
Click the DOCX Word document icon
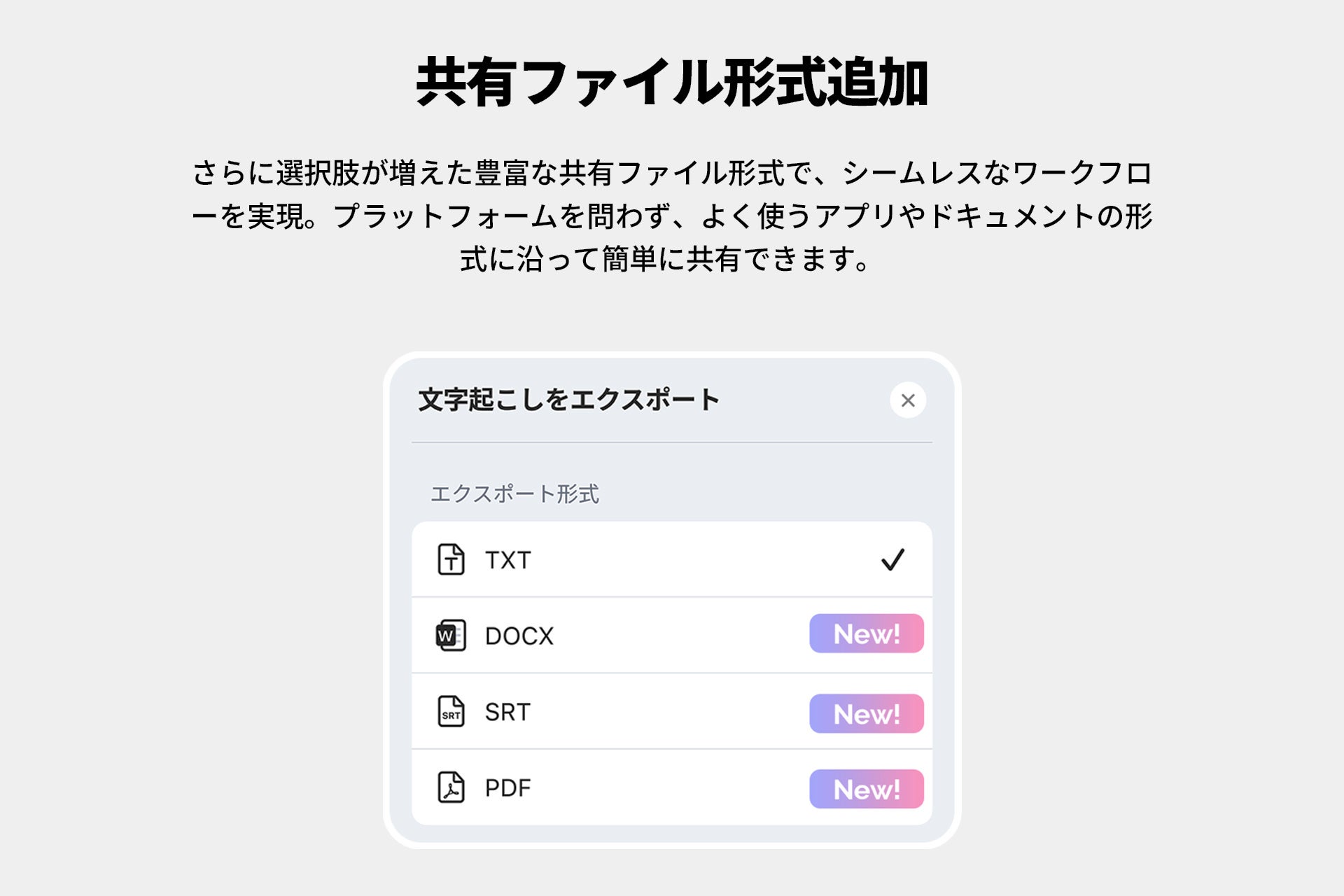pos(451,636)
